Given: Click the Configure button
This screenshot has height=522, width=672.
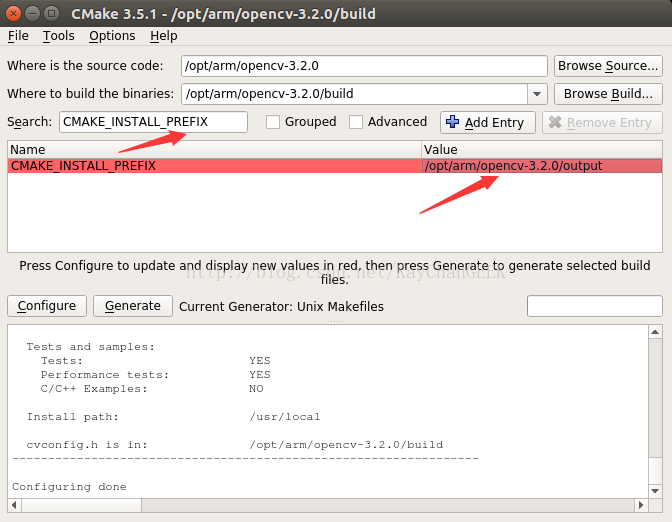Looking at the screenshot, I should click(x=47, y=306).
